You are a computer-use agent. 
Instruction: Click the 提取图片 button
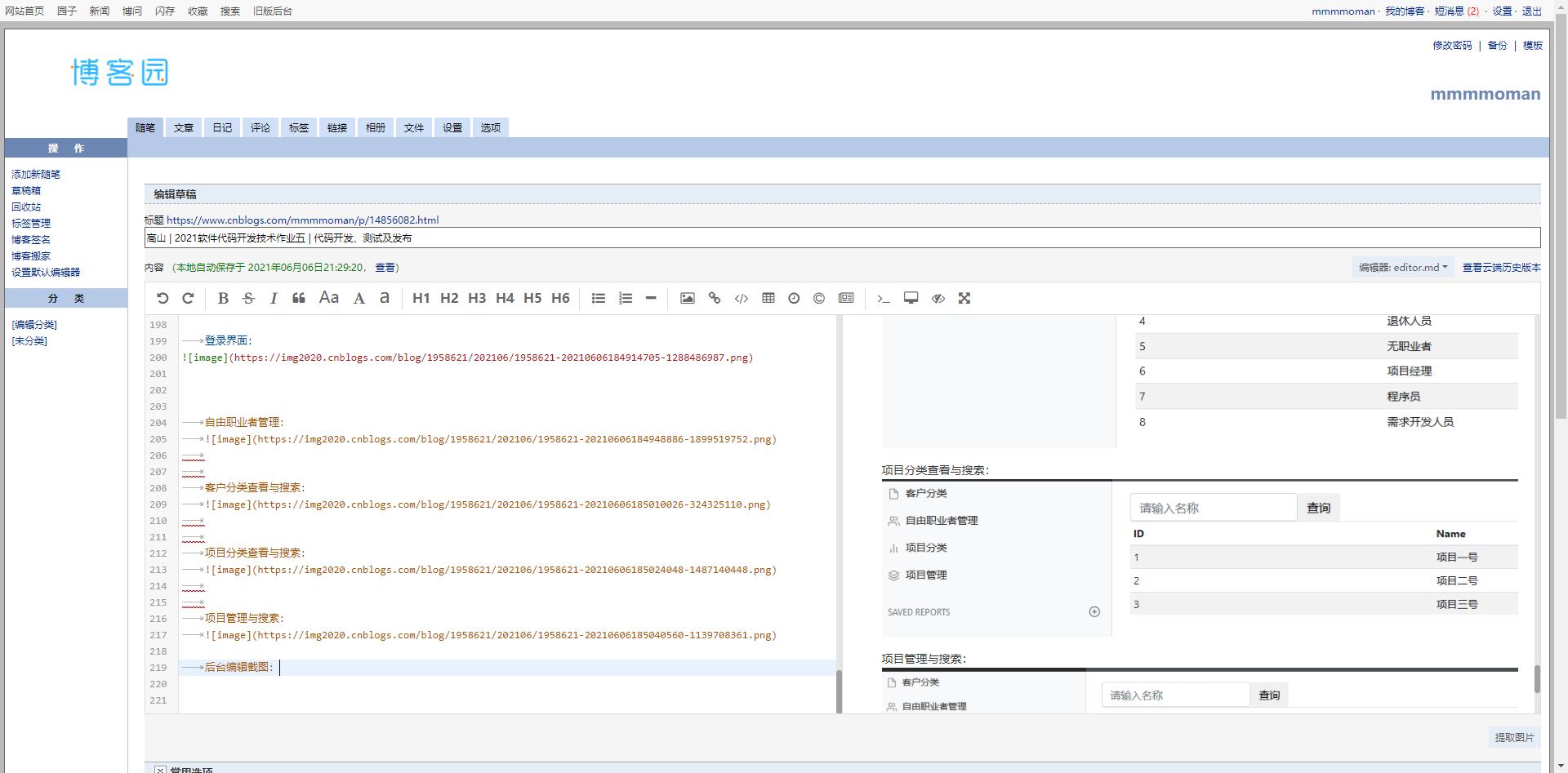1514,737
